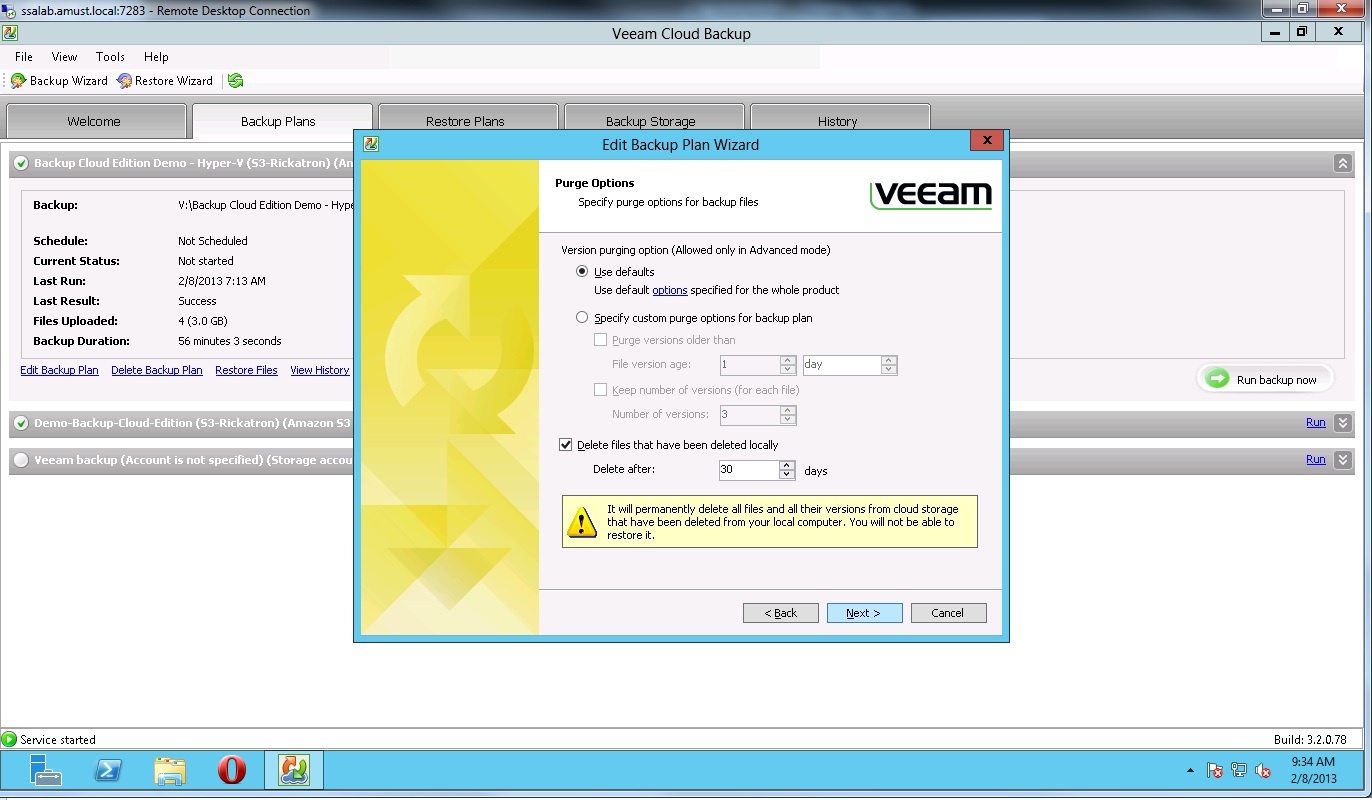
Task: Select the Use defaults radio button
Action: pyautogui.click(x=582, y=272)
